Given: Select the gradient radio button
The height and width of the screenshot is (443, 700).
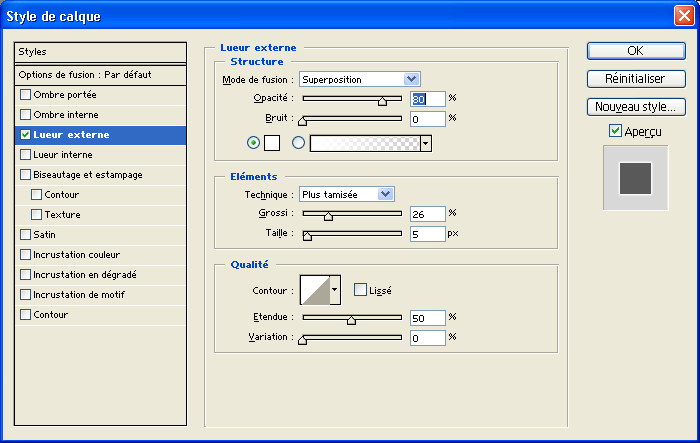Looking at the screenshot, I should pyautogui.click(x=298, y=143).
